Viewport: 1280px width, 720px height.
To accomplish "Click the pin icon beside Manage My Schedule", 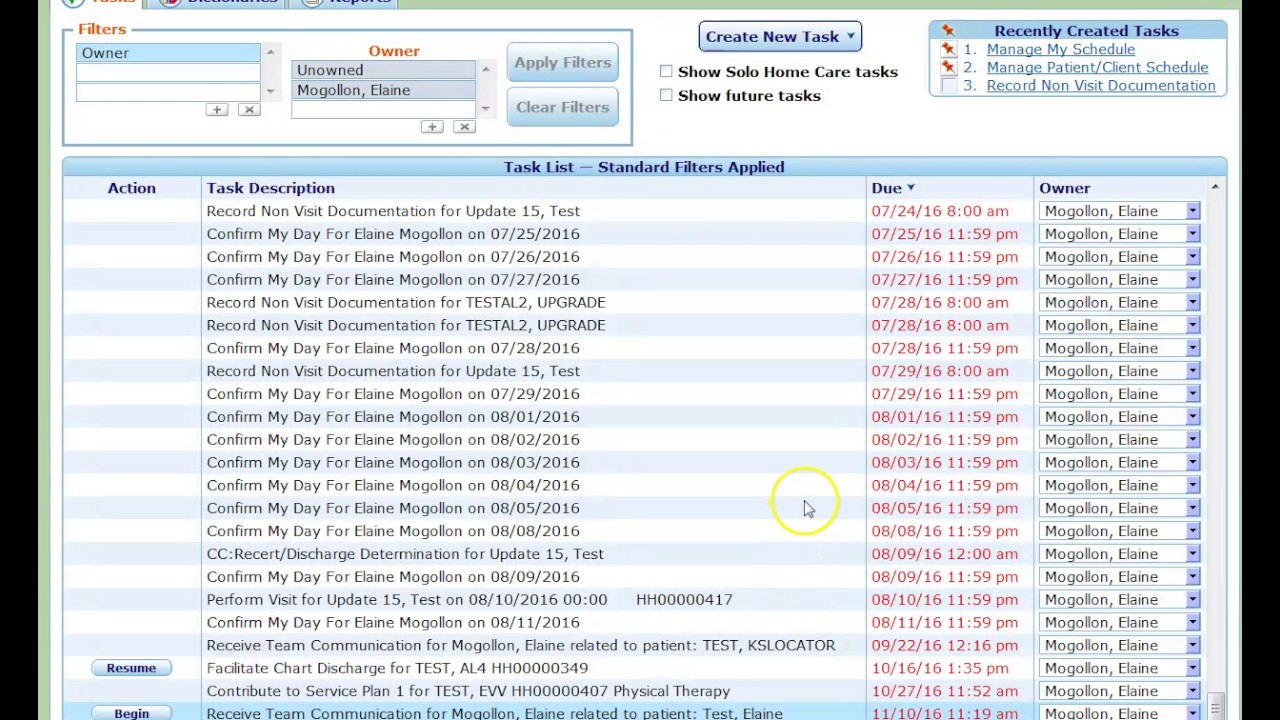I will (948, 50).
